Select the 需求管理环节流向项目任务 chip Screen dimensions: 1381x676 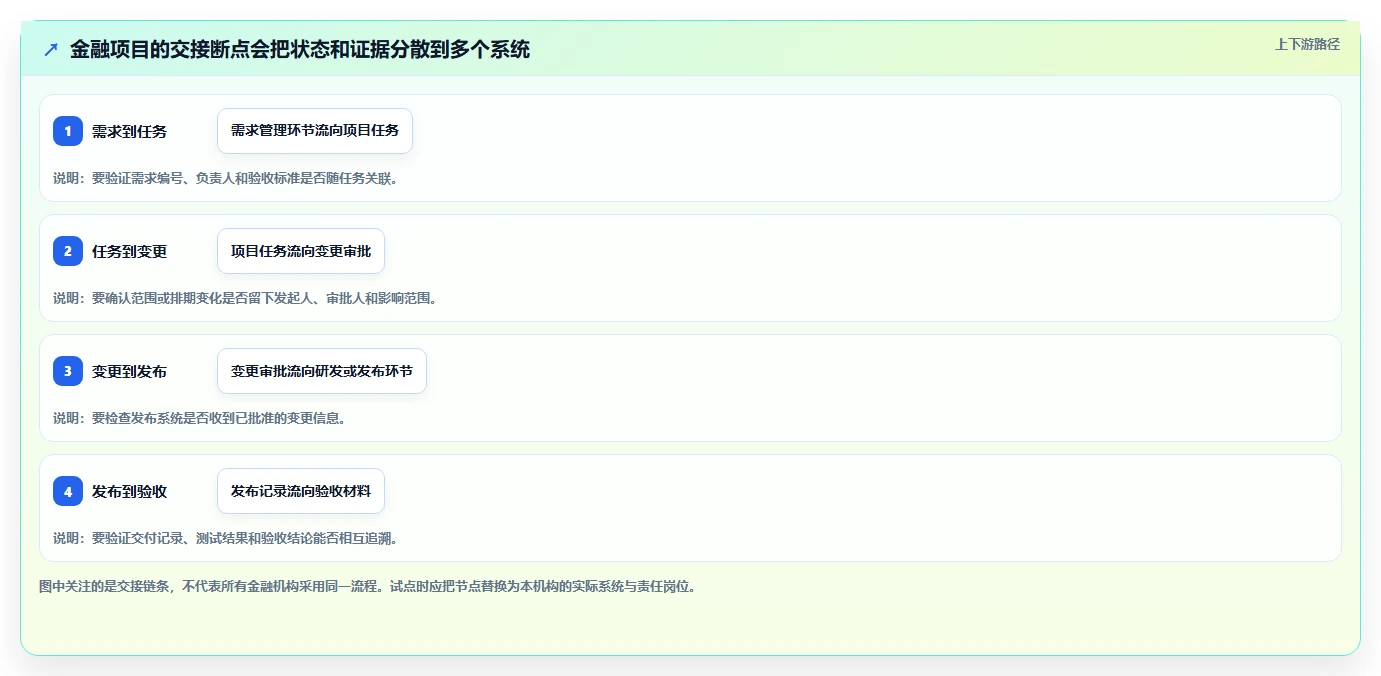(315, 131)
